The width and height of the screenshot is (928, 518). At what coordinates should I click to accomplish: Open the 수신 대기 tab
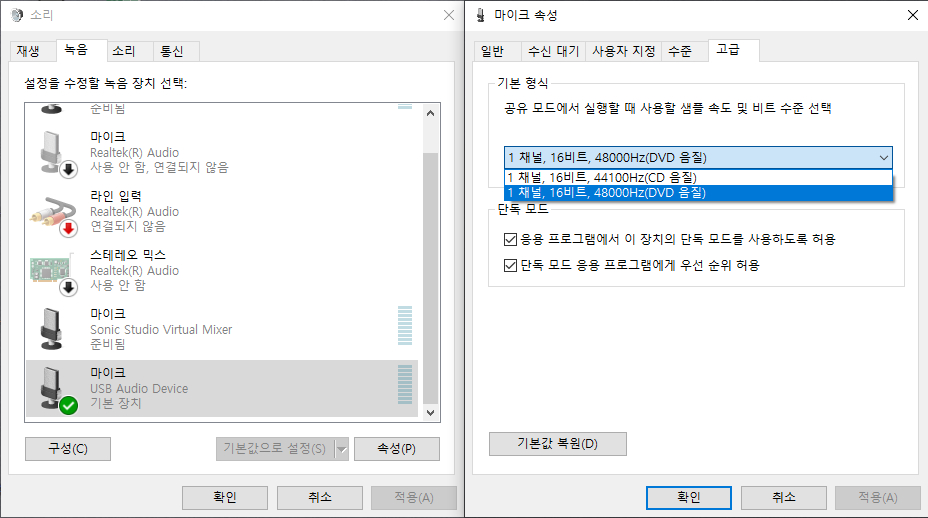(x=553, y=52)
